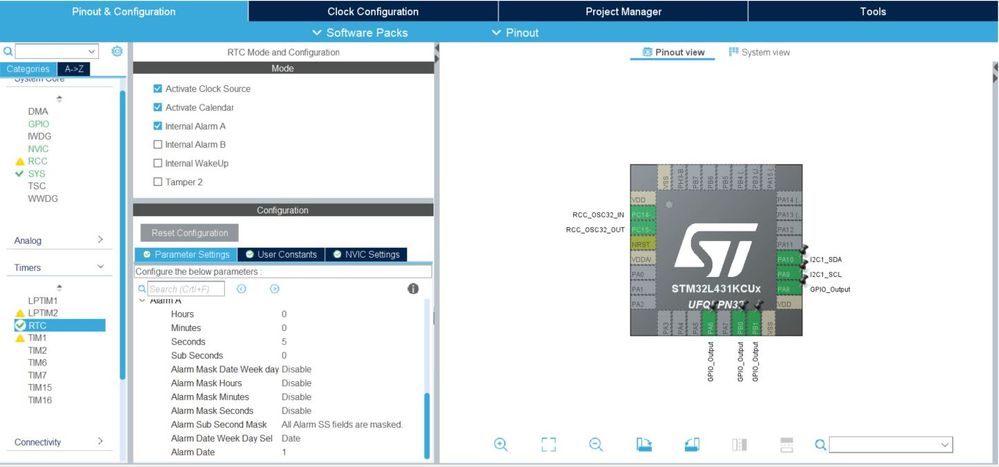Click Alarm Date Week Day Sel value Date
Viewport: 999px width, 467px height.
[x=291, y=438]
